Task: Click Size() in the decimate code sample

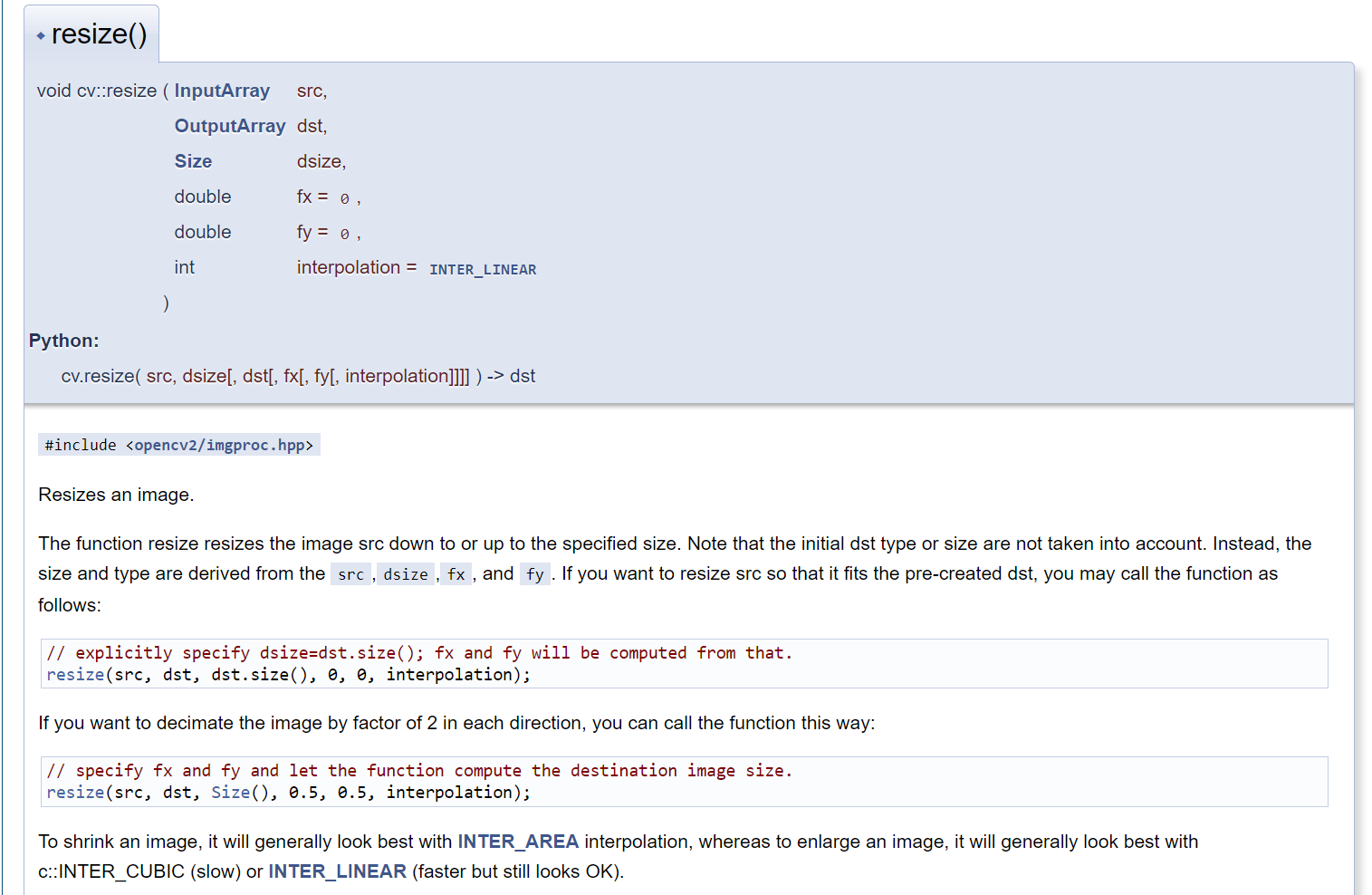Action: (230, 793)
